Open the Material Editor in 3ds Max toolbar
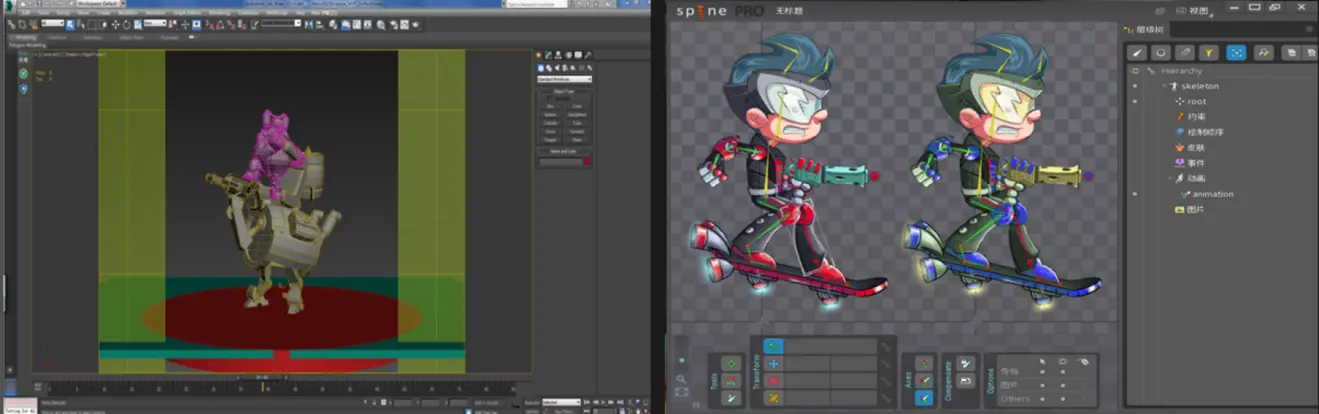The width and height of the screenshot is (1319, 414). (381, 24)
